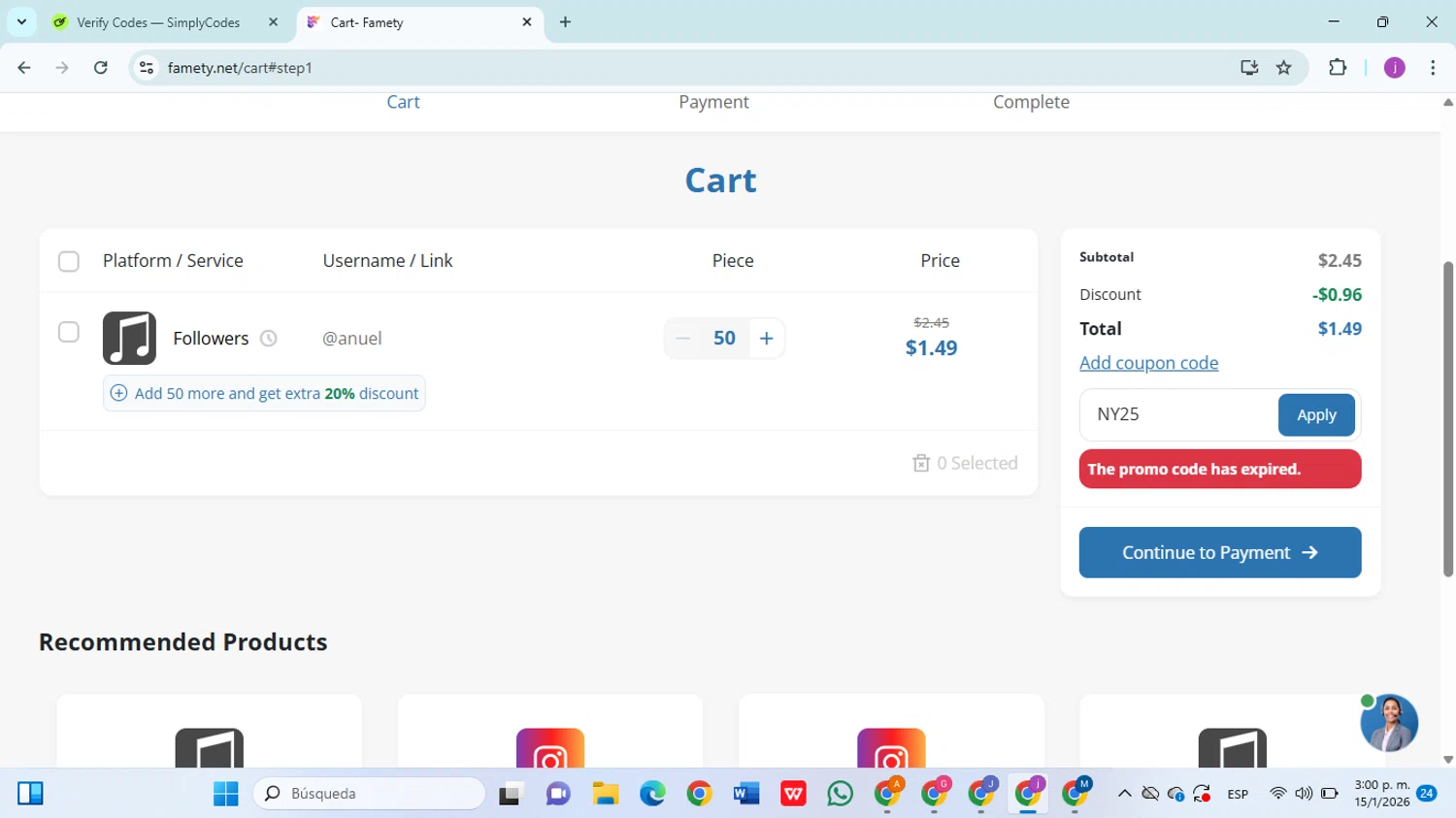
Task: Open Word from the taskbar
Action: click(x=746, y=794)
